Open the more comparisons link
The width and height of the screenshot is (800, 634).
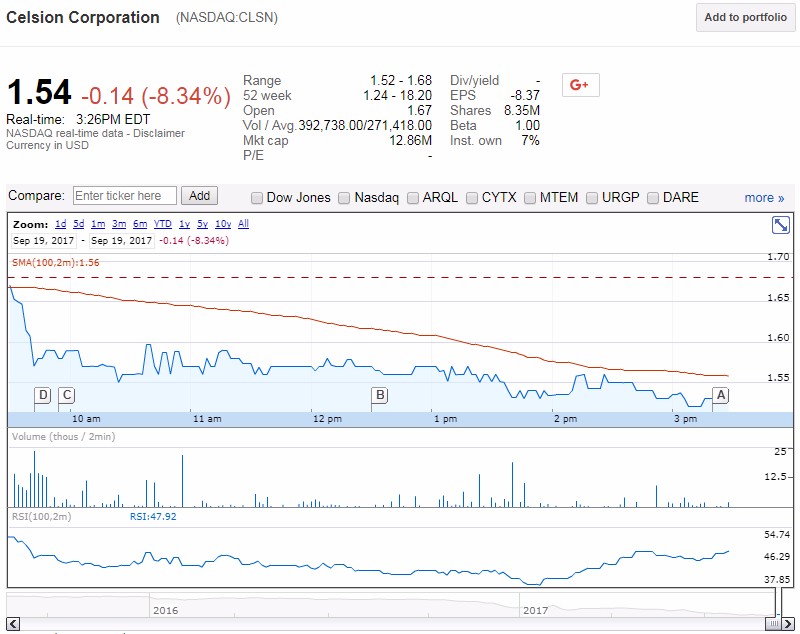click(764, 198)
